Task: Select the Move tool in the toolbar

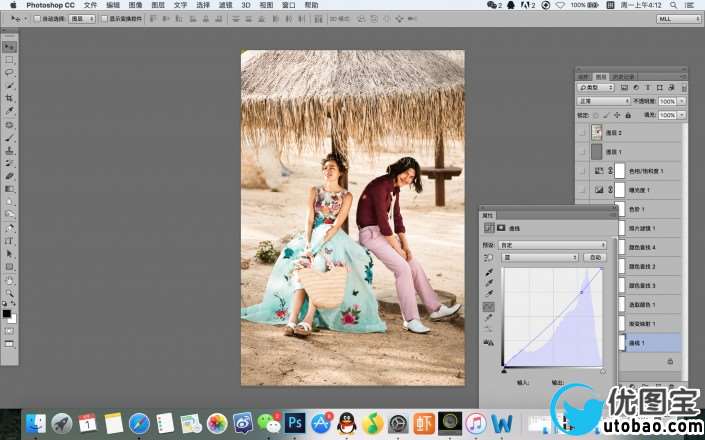Action: click(x=10, y=46)
